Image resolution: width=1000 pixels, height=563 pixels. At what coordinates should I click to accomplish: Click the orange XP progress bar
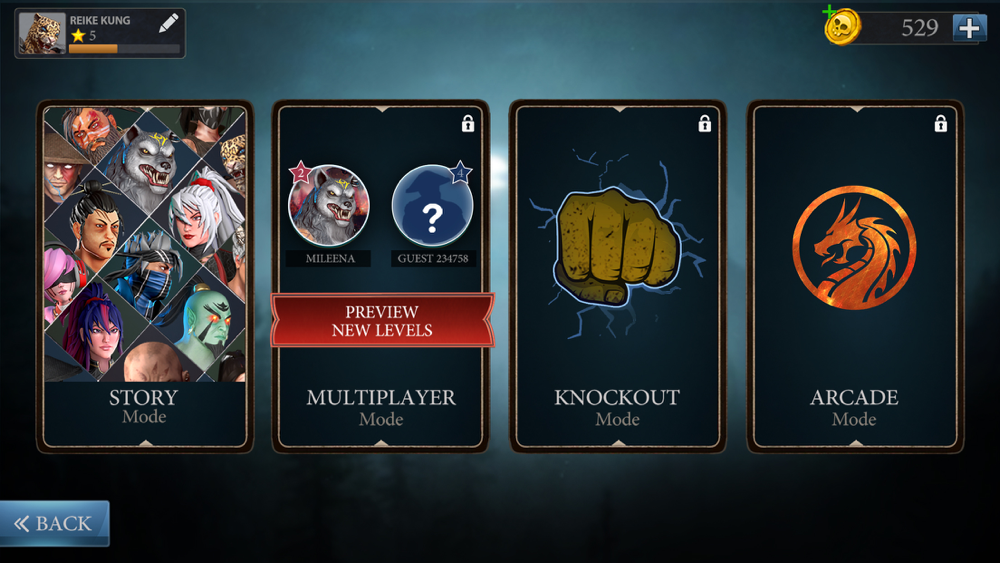(x=124, y=48)
